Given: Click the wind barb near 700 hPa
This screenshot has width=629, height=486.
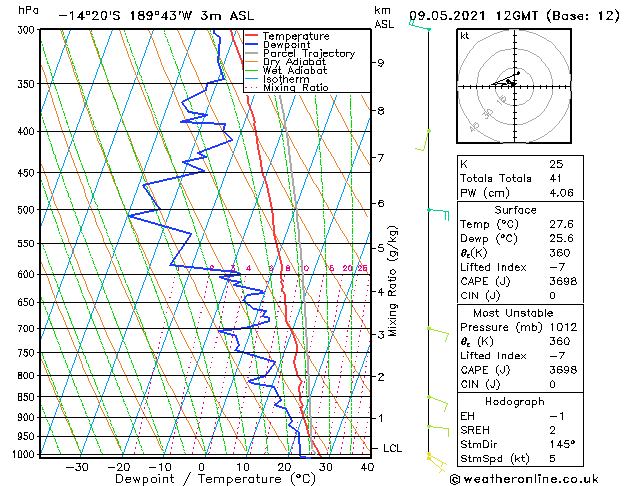Looking at the screenshot, I should pos(436,330).
